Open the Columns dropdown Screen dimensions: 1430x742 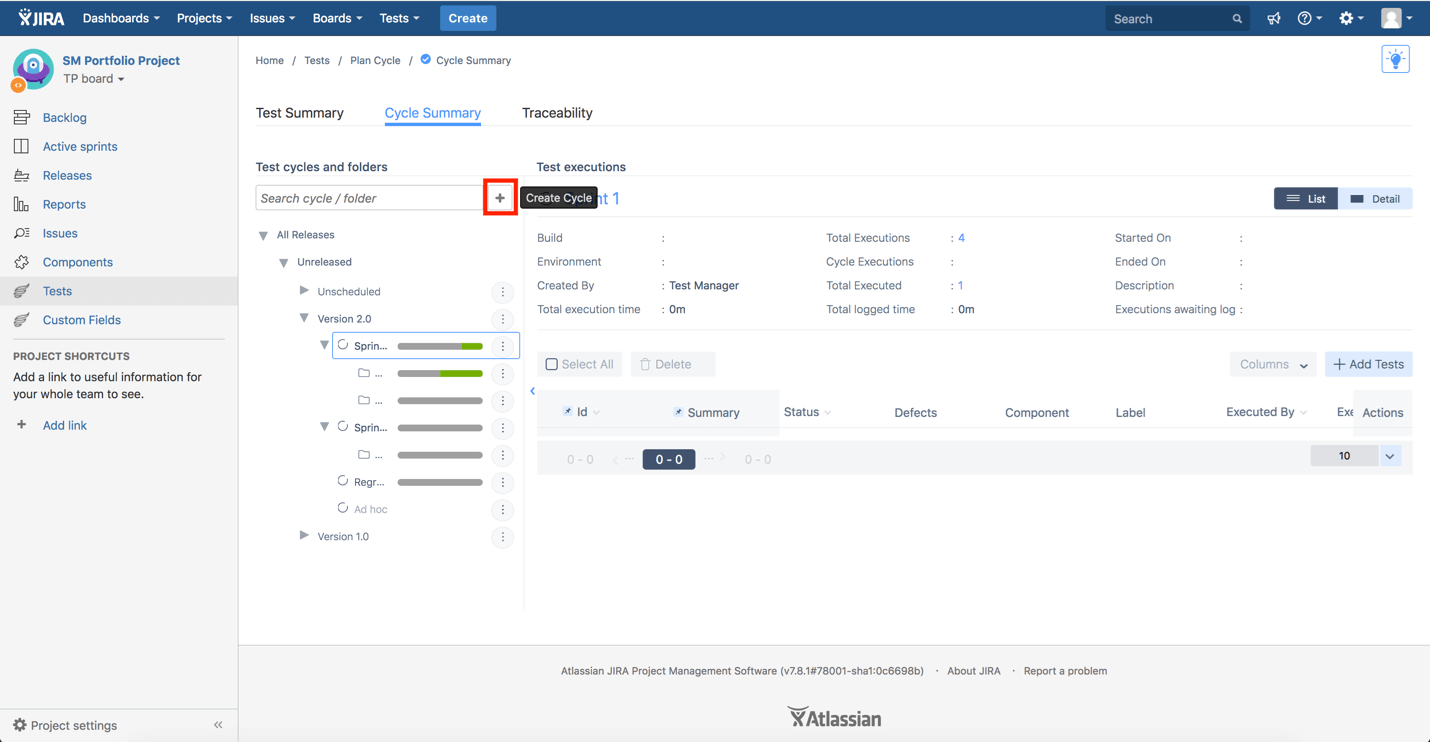click(x=1272, y=364)
